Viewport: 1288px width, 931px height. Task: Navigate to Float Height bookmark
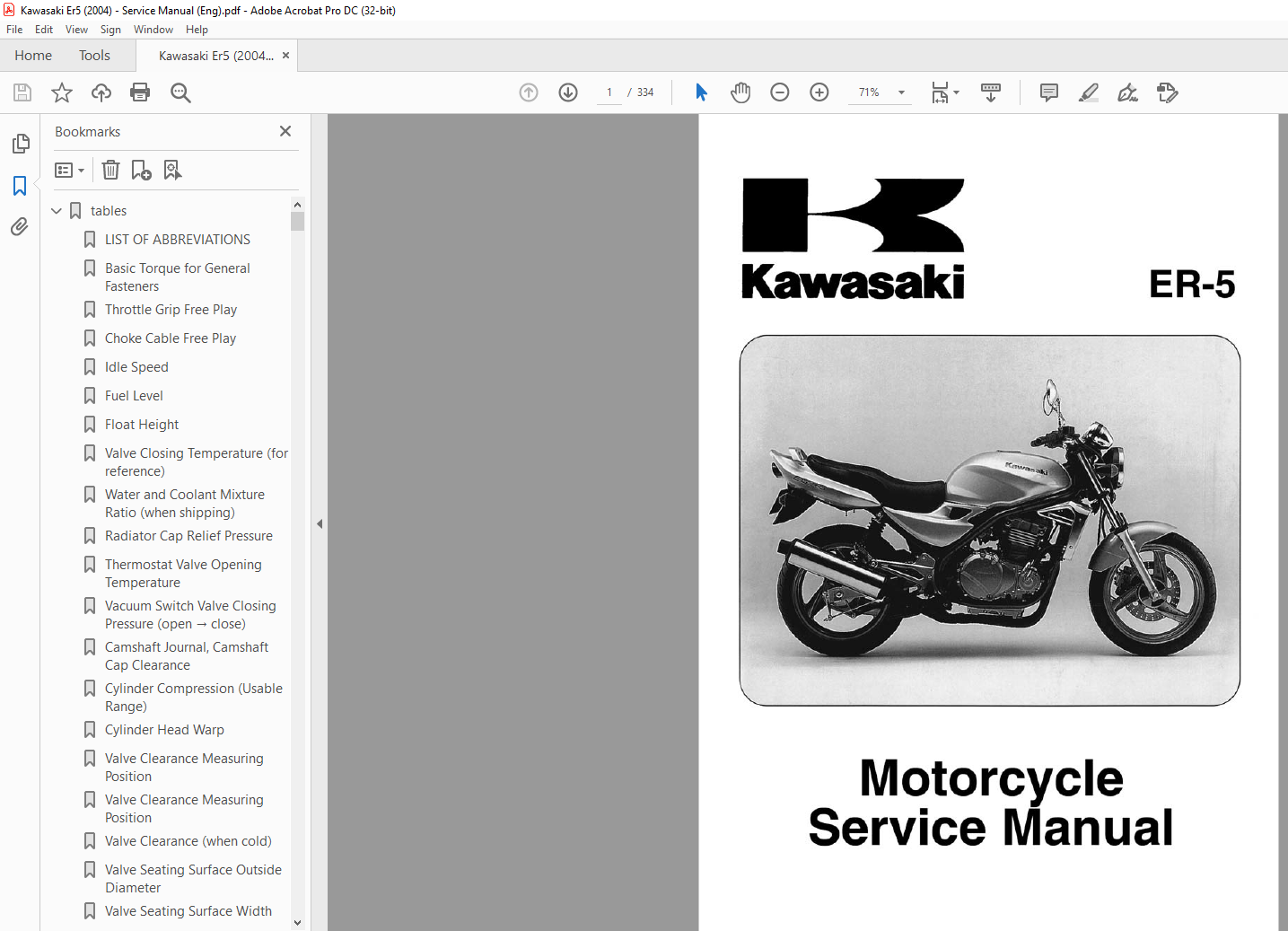[x=142, y=425]
